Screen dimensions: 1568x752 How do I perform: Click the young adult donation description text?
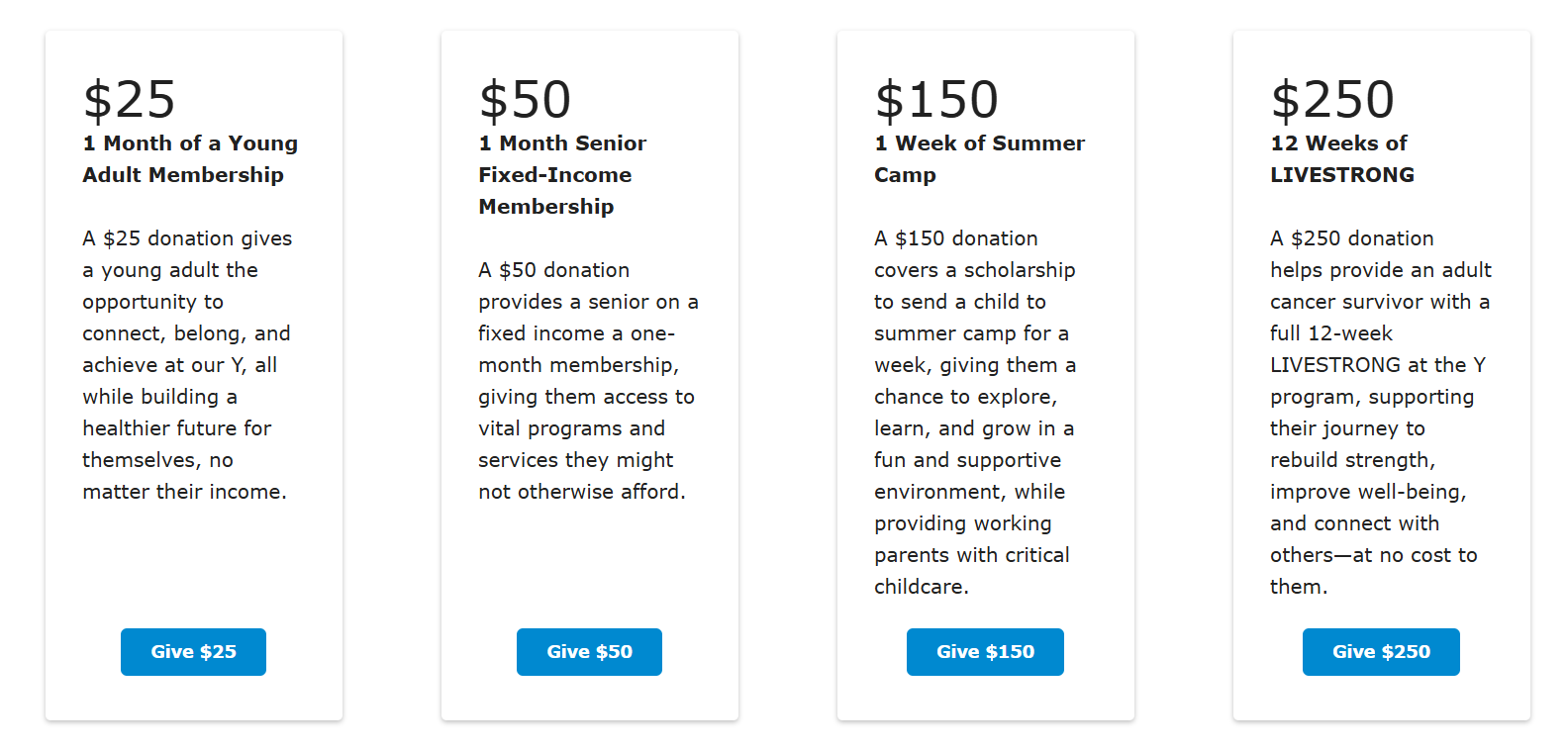(x=187, y=365)
